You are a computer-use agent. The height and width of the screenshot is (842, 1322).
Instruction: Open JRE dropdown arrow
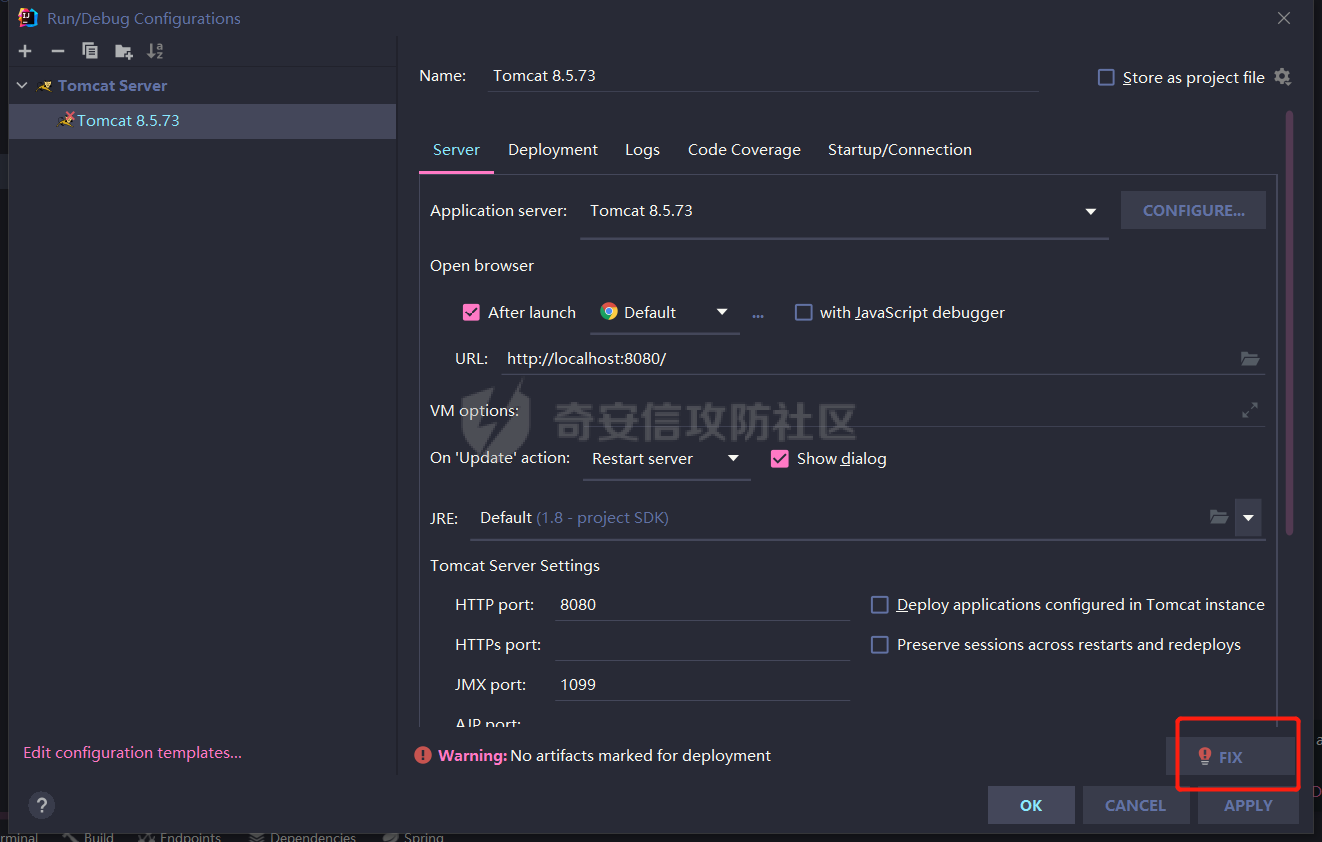1248,518
